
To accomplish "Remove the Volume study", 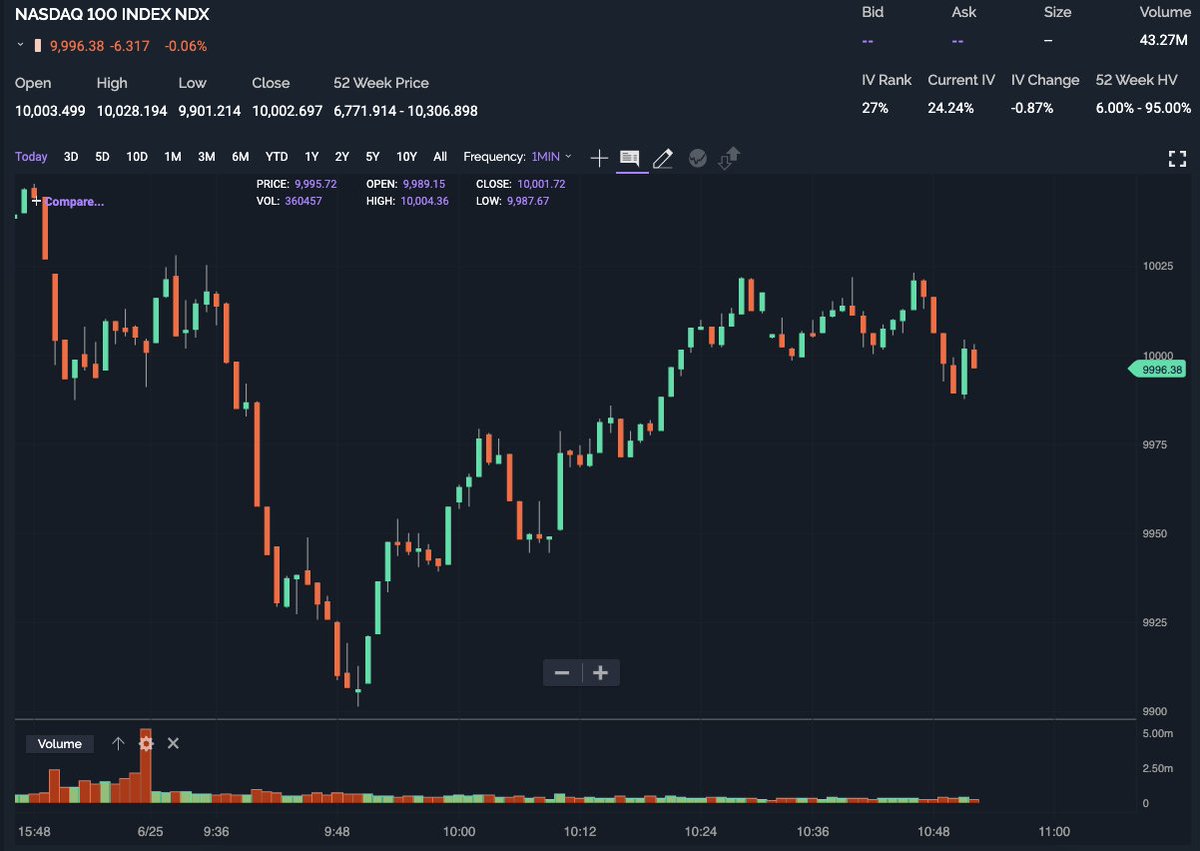I will (173, 743).
